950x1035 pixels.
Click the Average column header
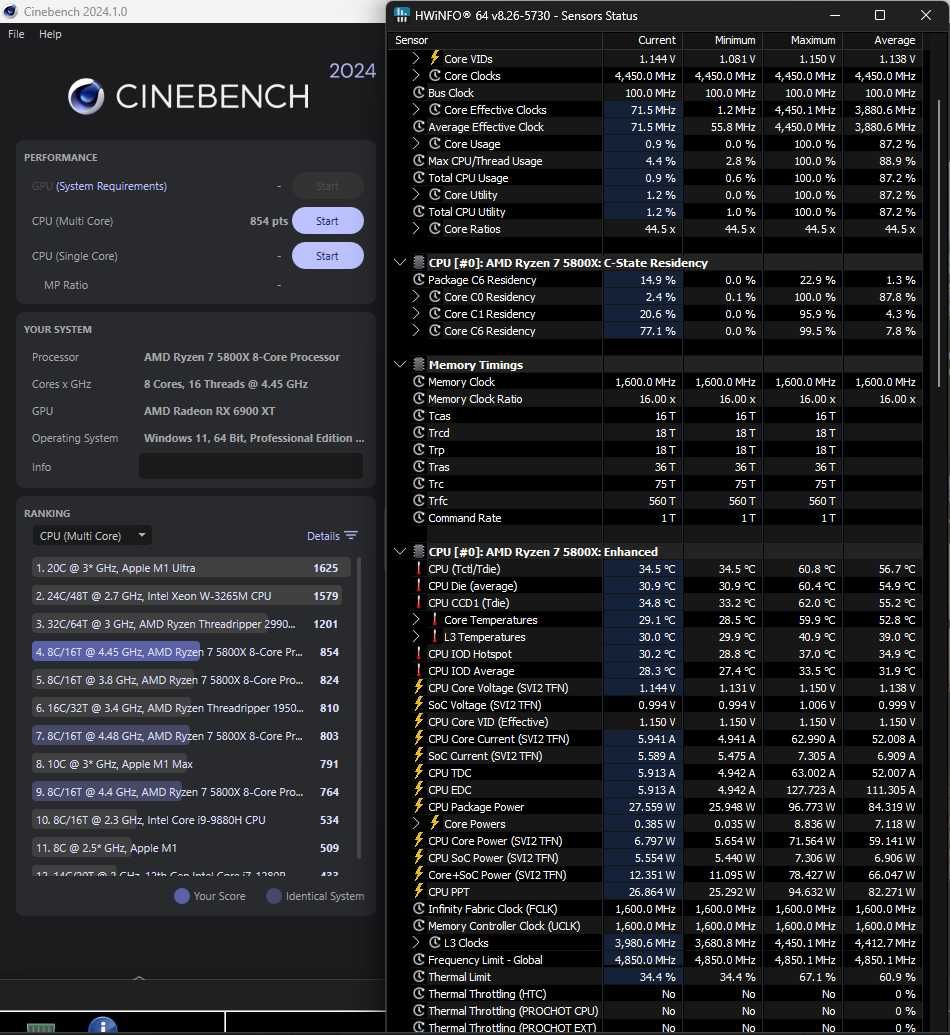(x=895, y=40)
